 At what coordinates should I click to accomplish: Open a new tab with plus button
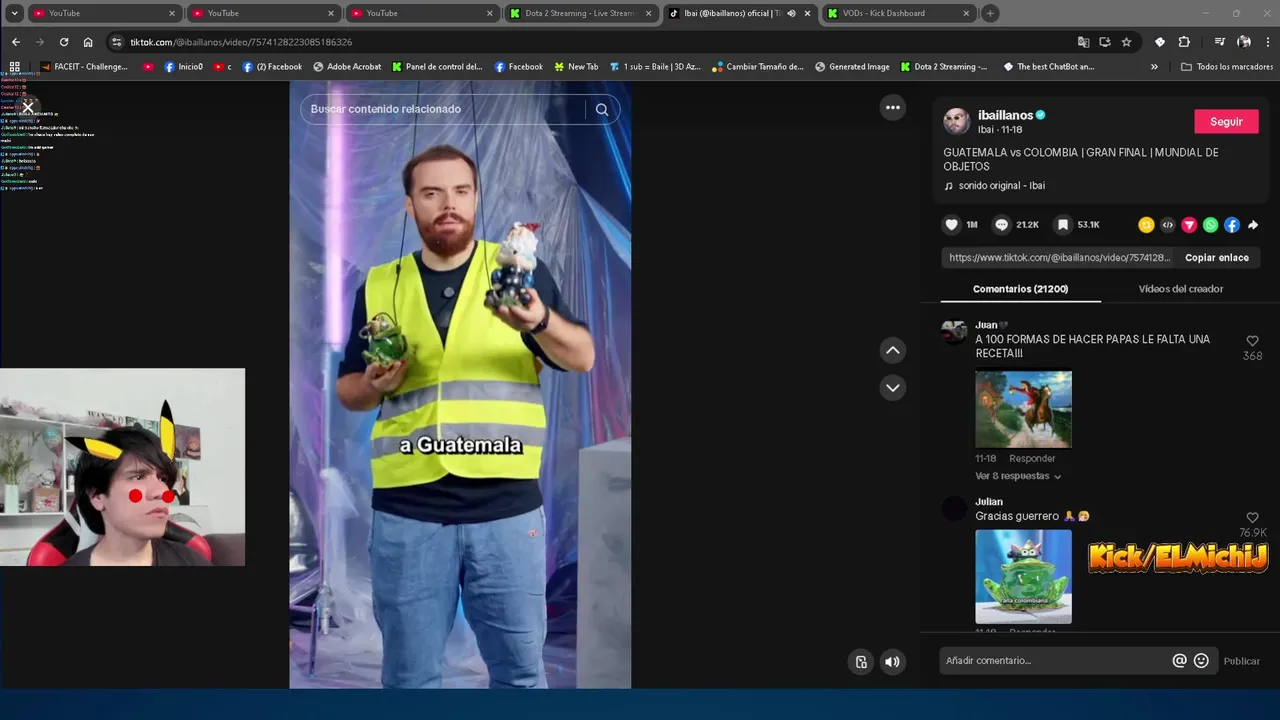(990, 13)
